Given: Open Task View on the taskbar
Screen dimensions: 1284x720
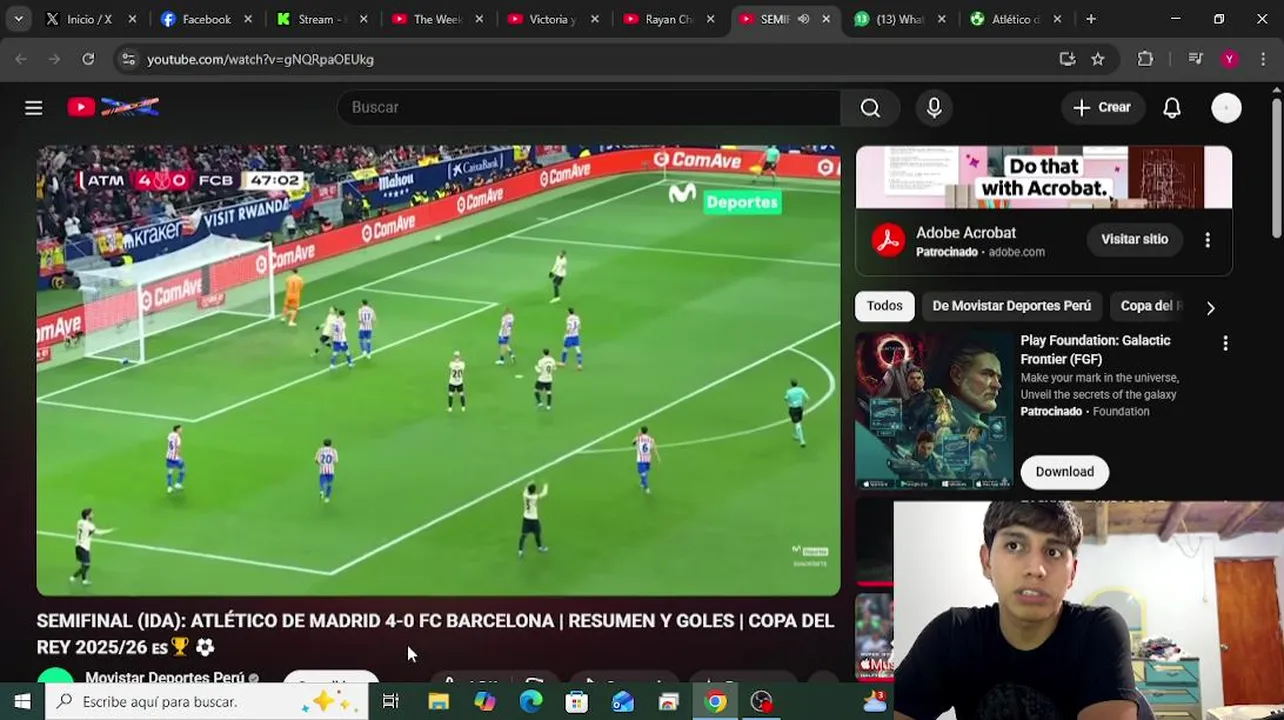Looking at the screenshot, I should pyautogui.click(x=391, y=702).
